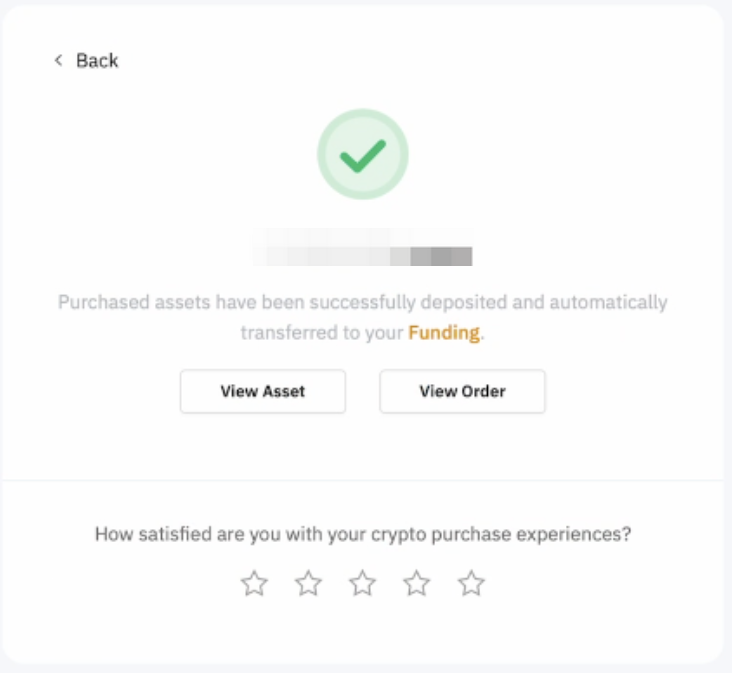Rate the experience one star
732x673 pixels.
254,583
